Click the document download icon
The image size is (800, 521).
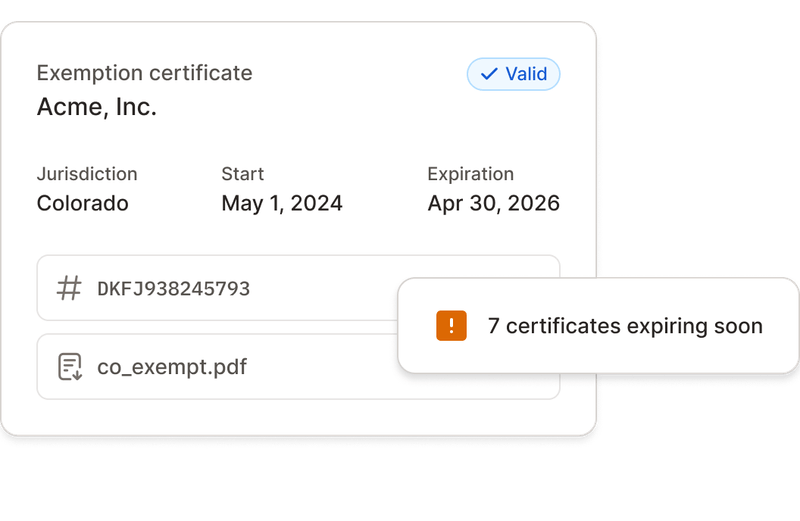click(70, 367)
